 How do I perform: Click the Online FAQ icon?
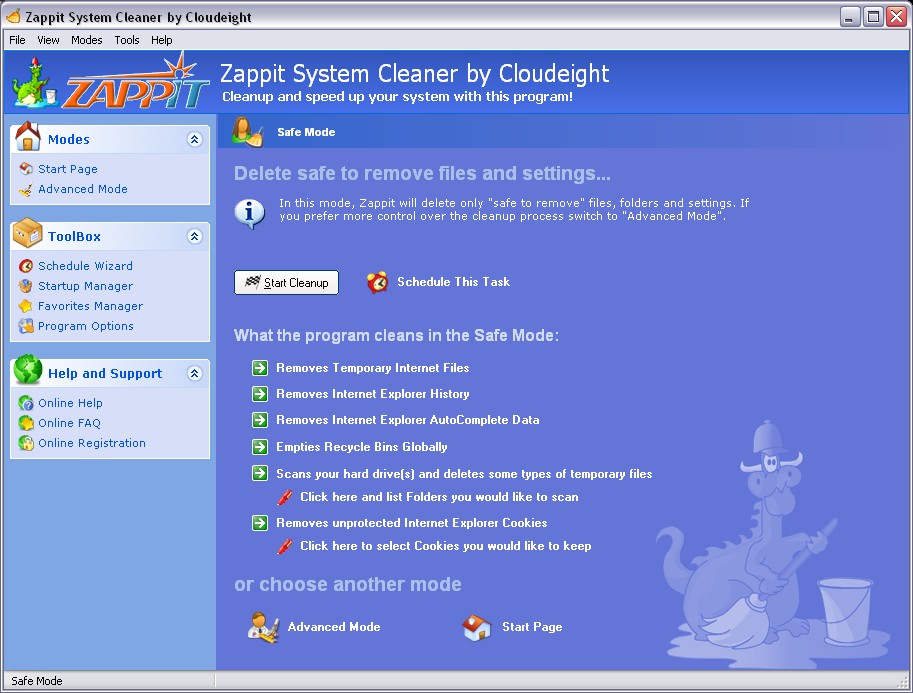coord(26,423)
